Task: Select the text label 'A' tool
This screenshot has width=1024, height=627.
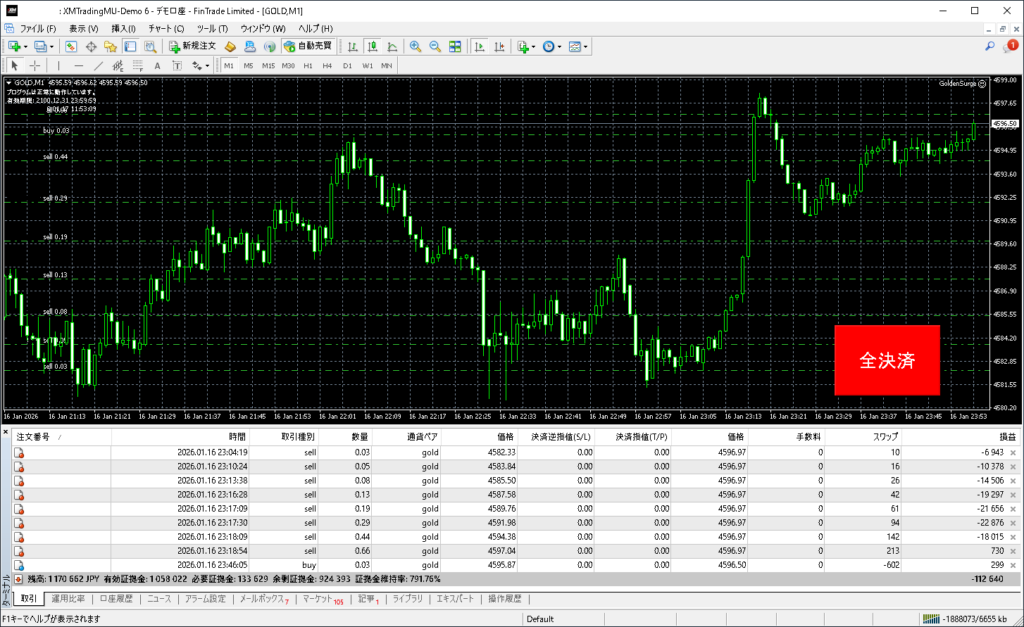Action: pyautogui.click(x=157, y=65)
